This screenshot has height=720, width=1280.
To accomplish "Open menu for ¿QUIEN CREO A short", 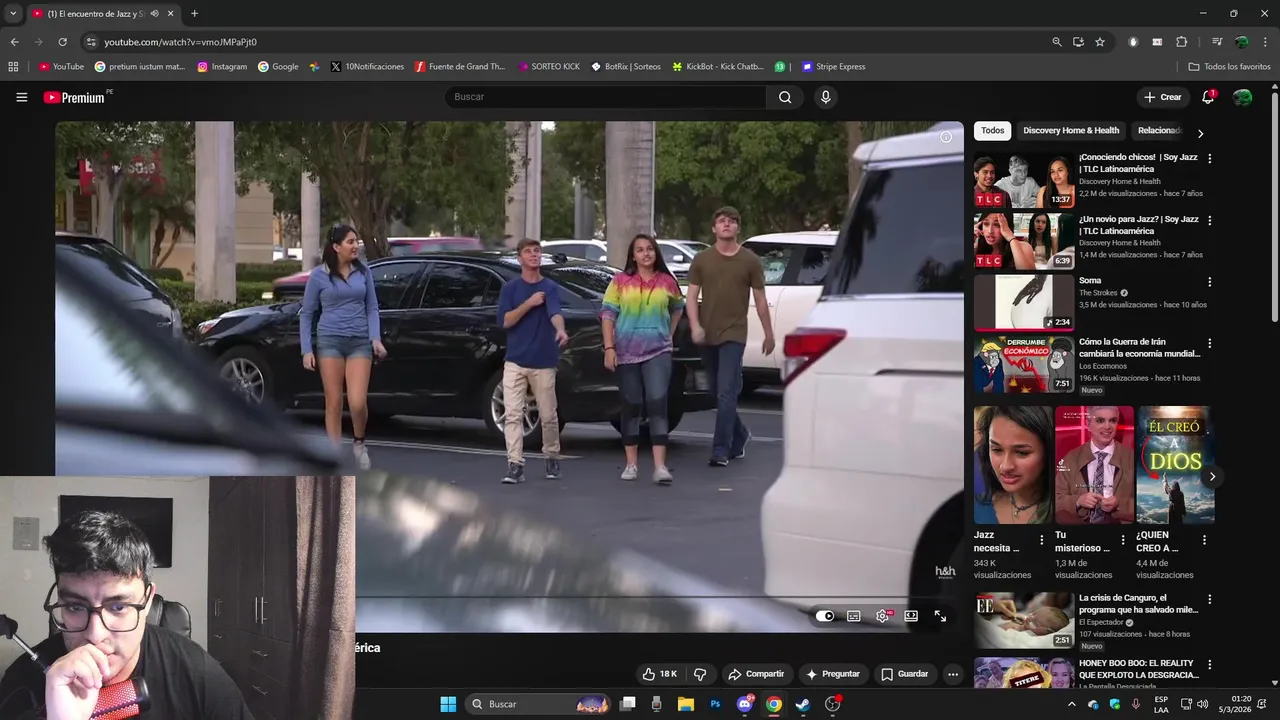I will tap(1204, 540).
